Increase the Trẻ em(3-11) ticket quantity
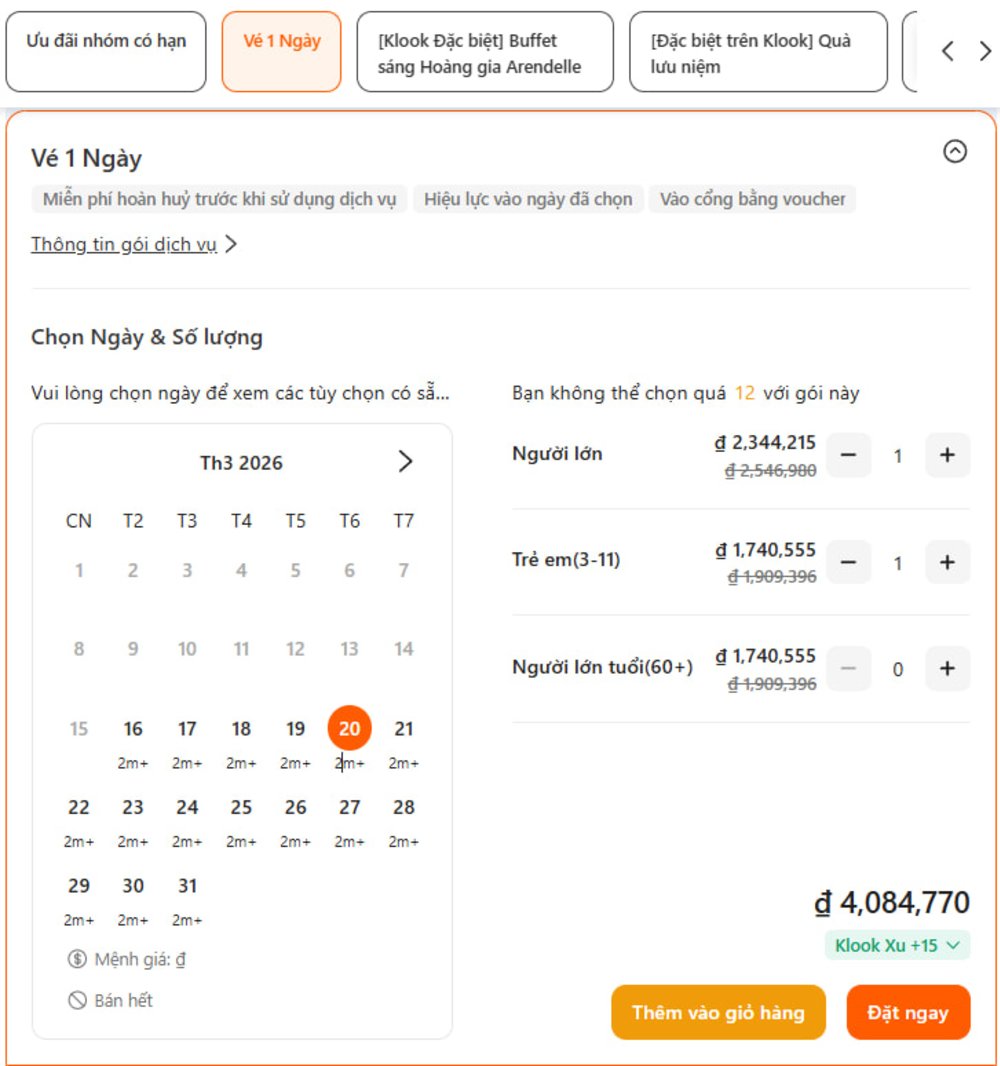 tap(947, 562)
